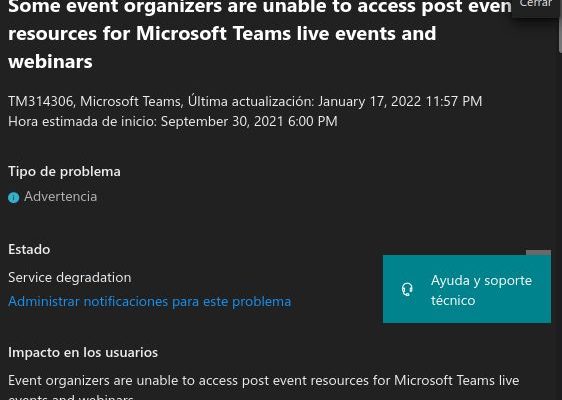Click the Estado section heading
This screenshot has height=400, width=562.
(x=29, y=249)
